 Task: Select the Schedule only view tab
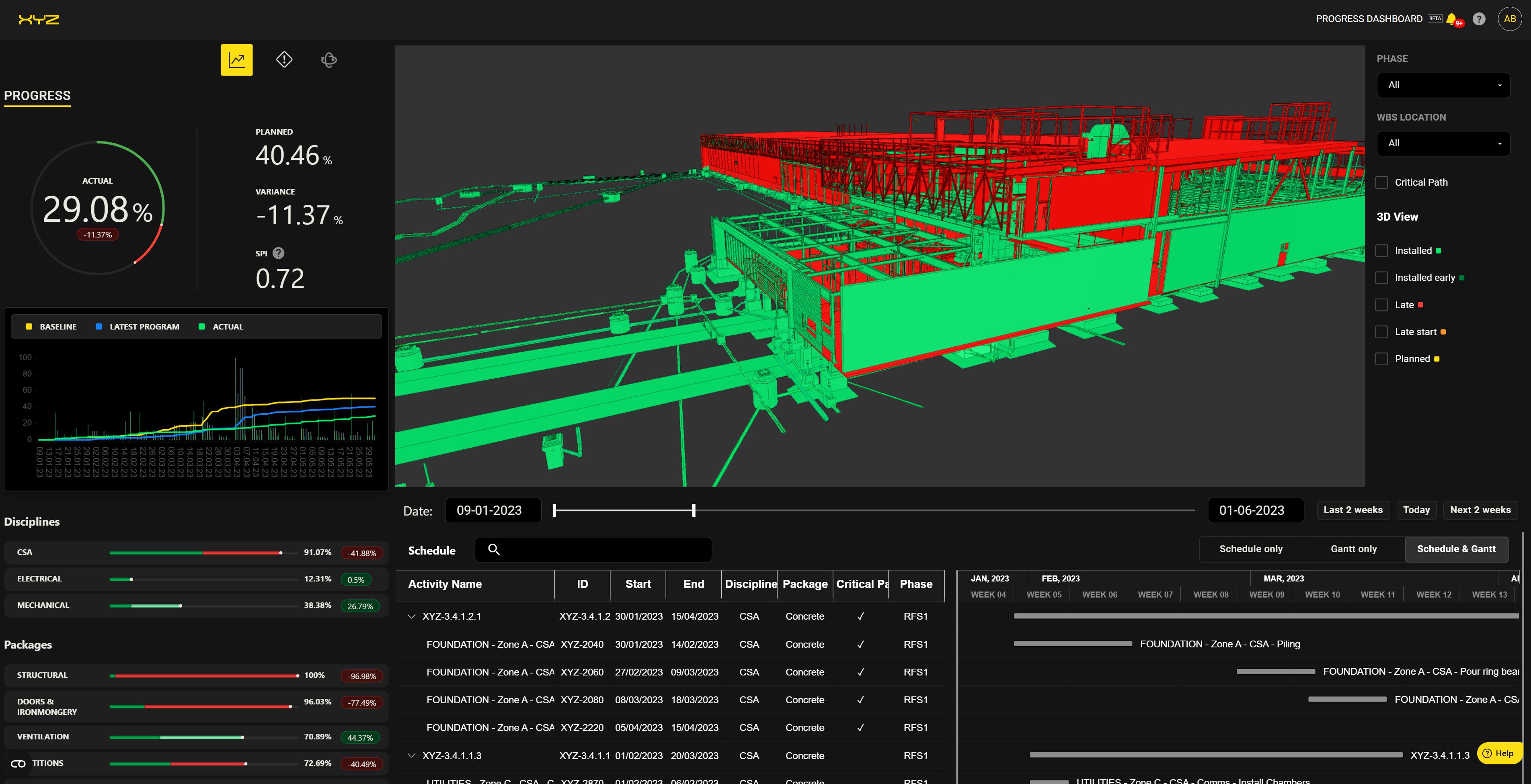pos(1250,549)
